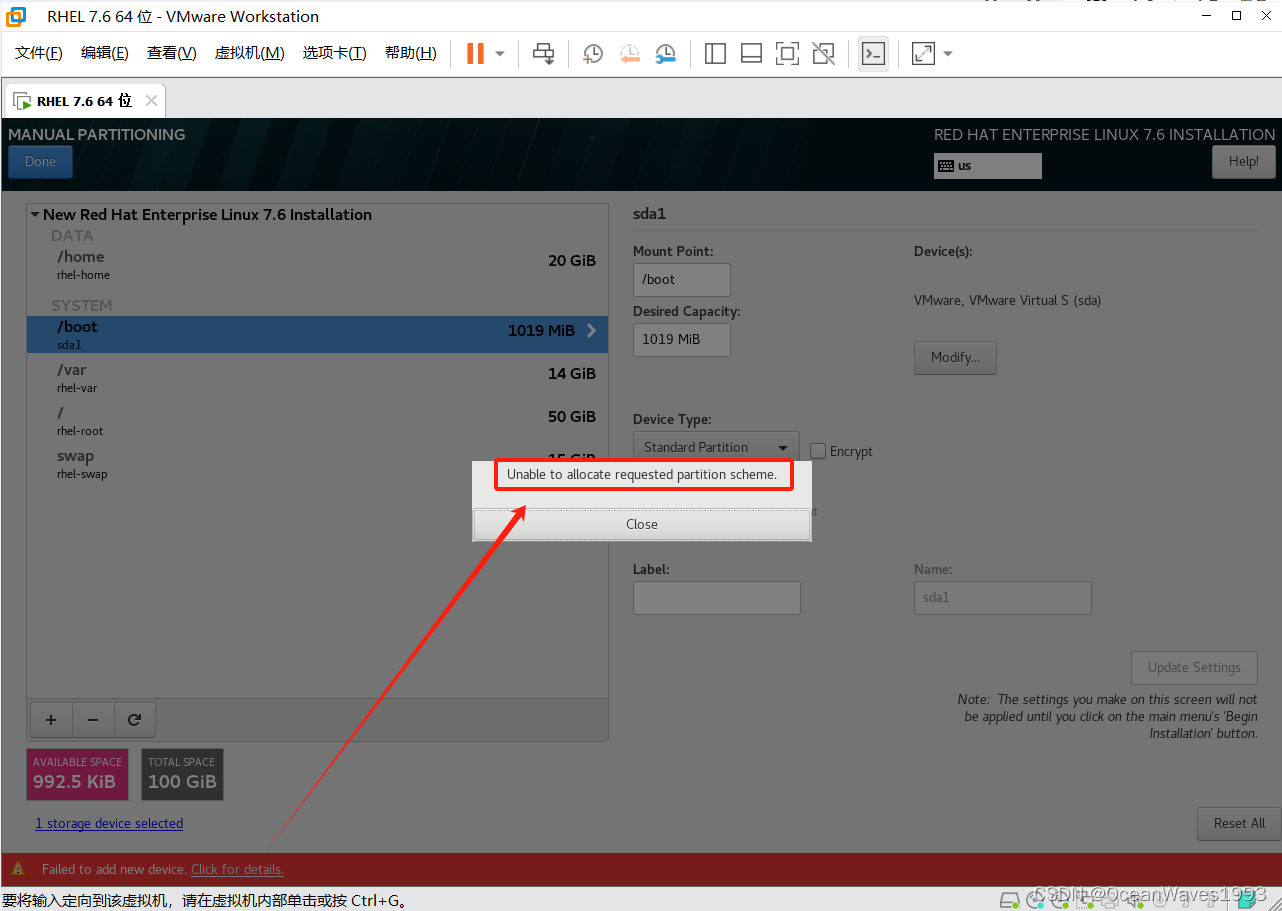1282x911 pixels.
Task: Click the 20 GiB size of /home
Action: [572, 261]
